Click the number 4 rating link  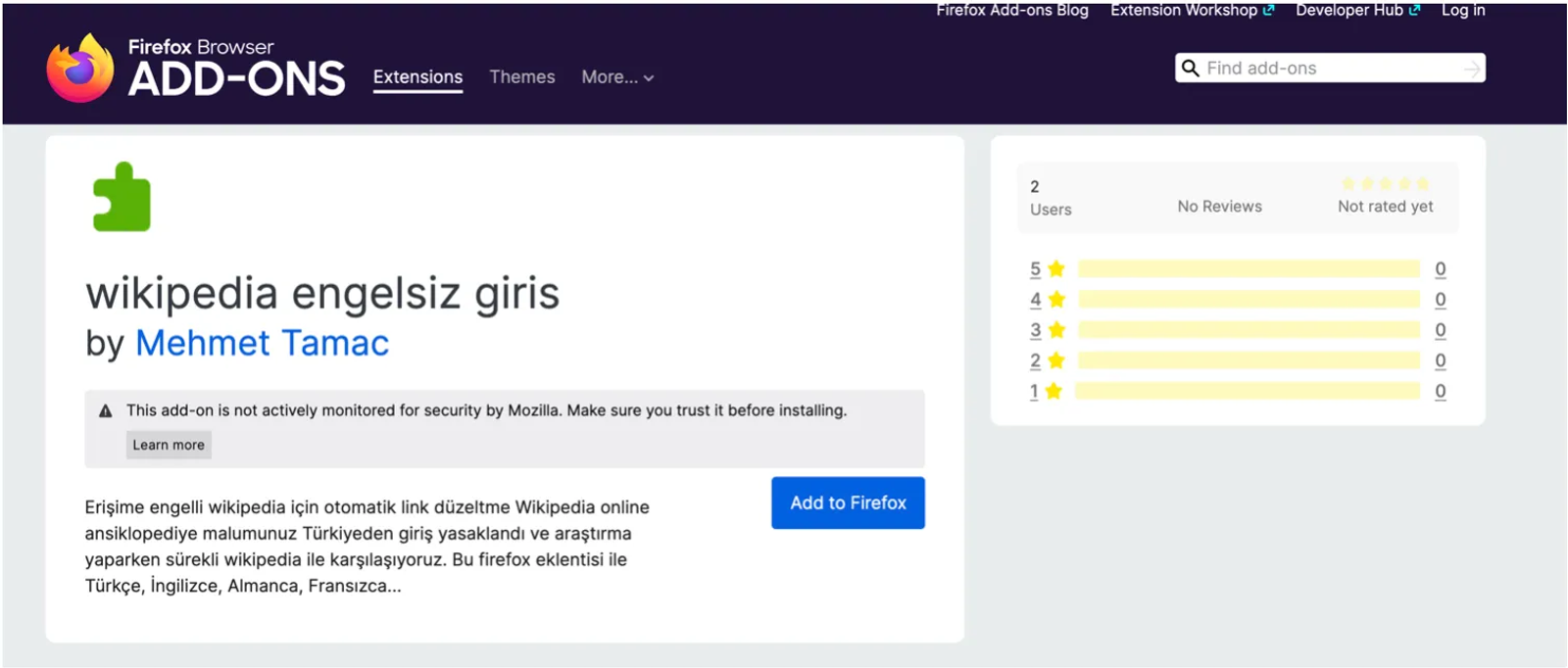pyautogui.click(x=1035, y=299)
